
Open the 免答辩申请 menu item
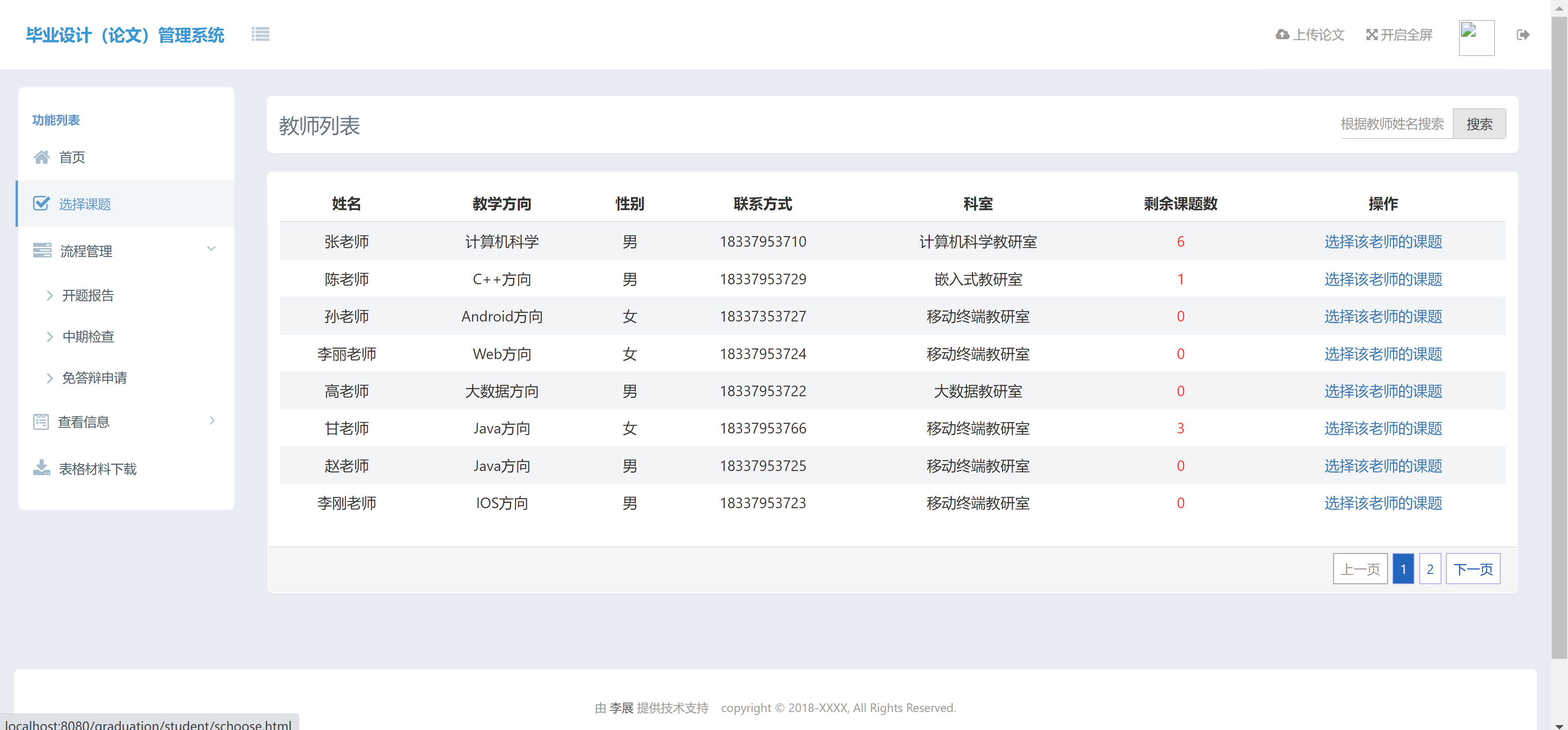94,378
